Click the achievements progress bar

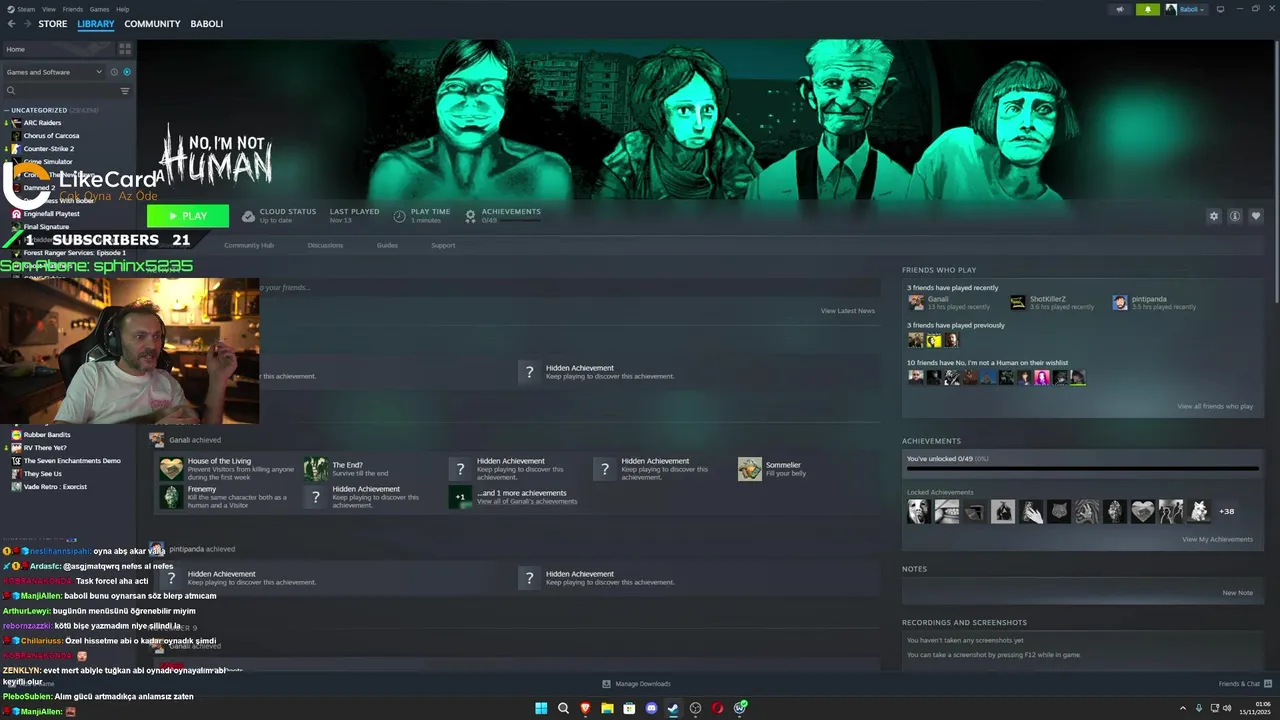[x=1082, y=468]
